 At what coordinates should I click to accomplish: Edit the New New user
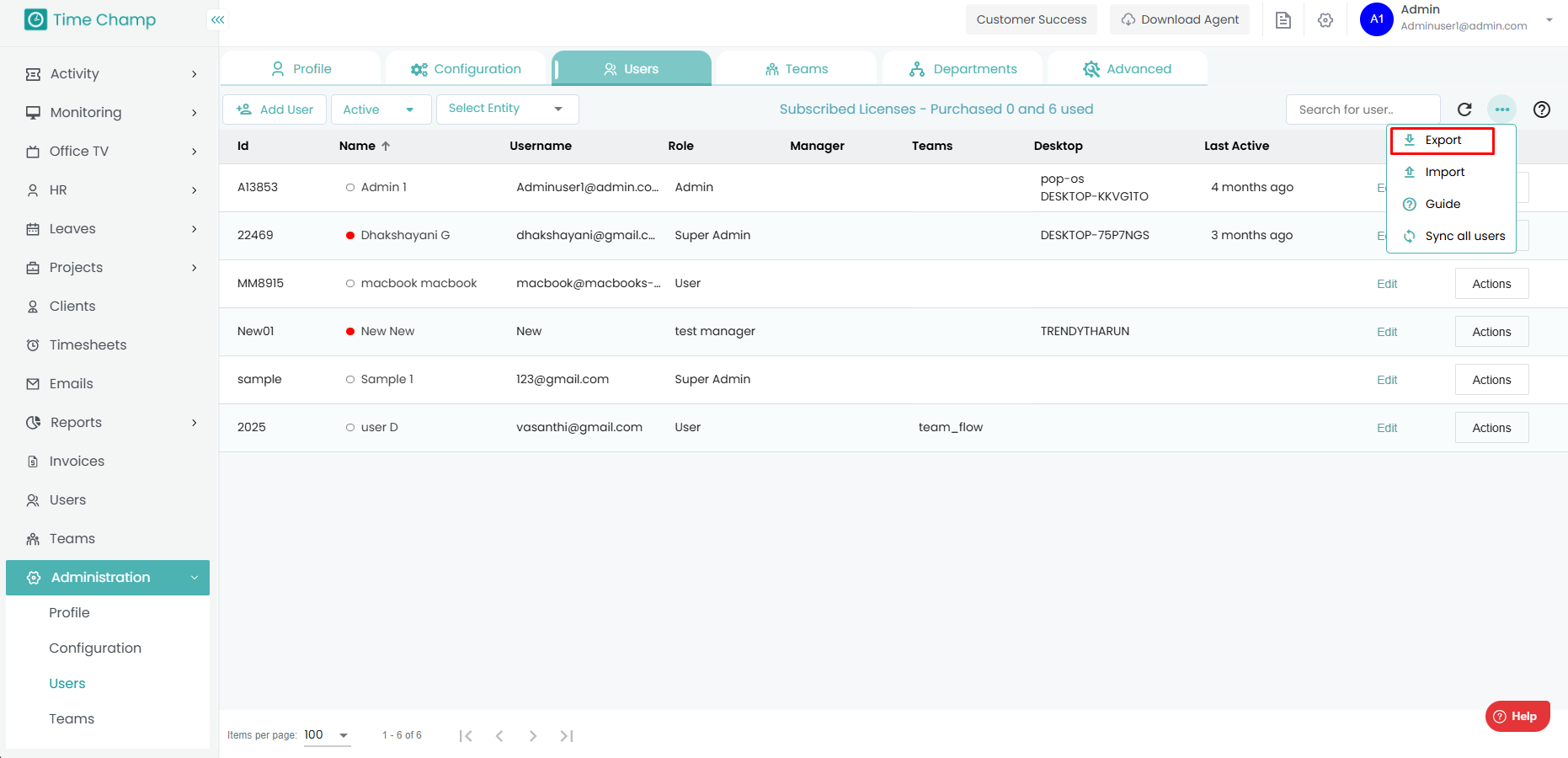click(1387, 332)
